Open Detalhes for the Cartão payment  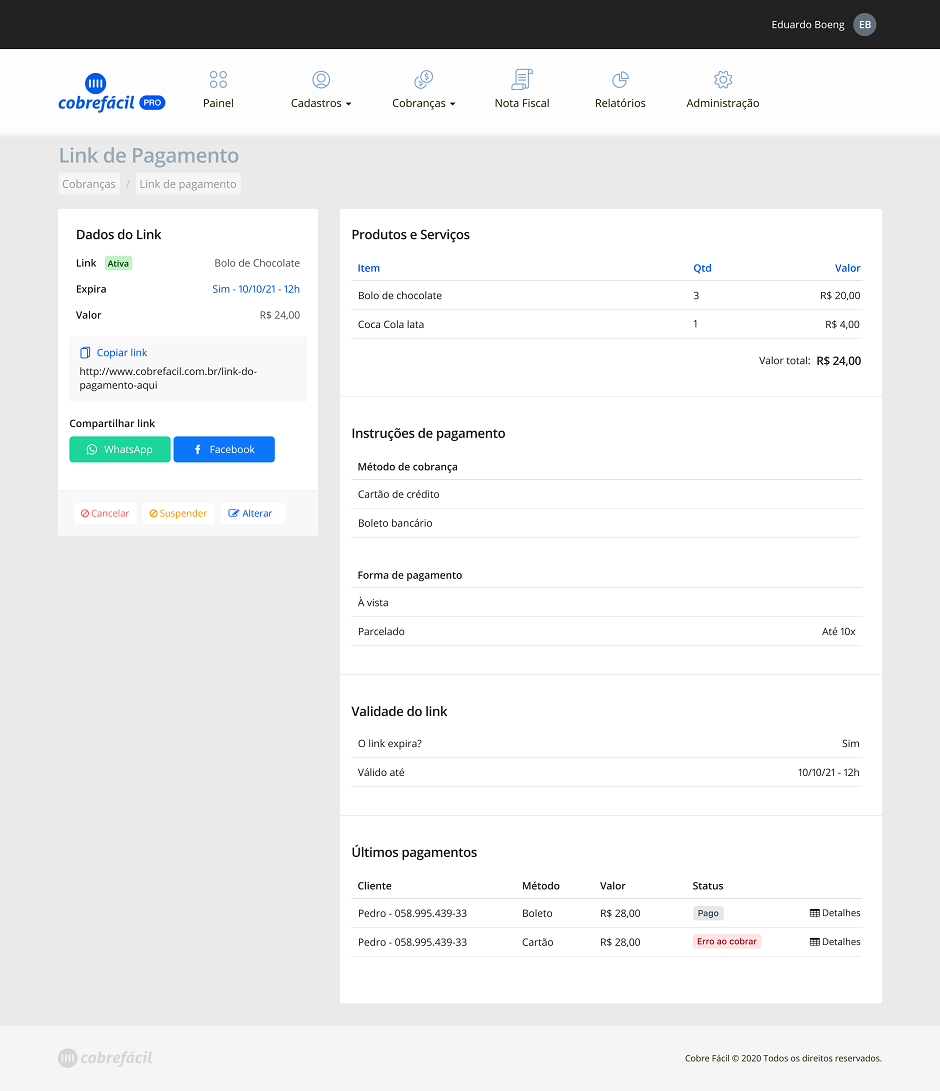(x=835, y=942)
